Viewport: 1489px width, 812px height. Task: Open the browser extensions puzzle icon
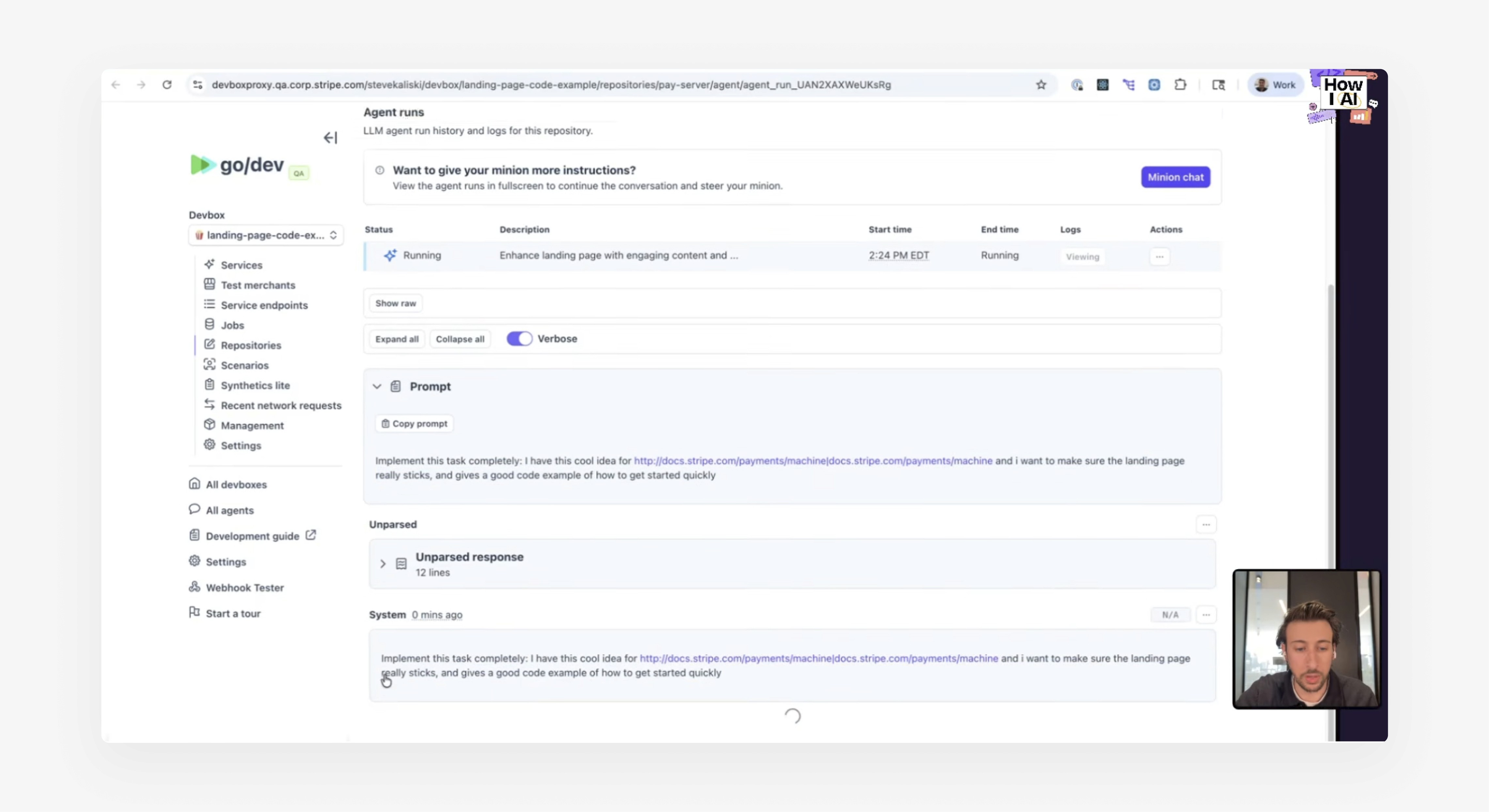(x=1180, y=85)
